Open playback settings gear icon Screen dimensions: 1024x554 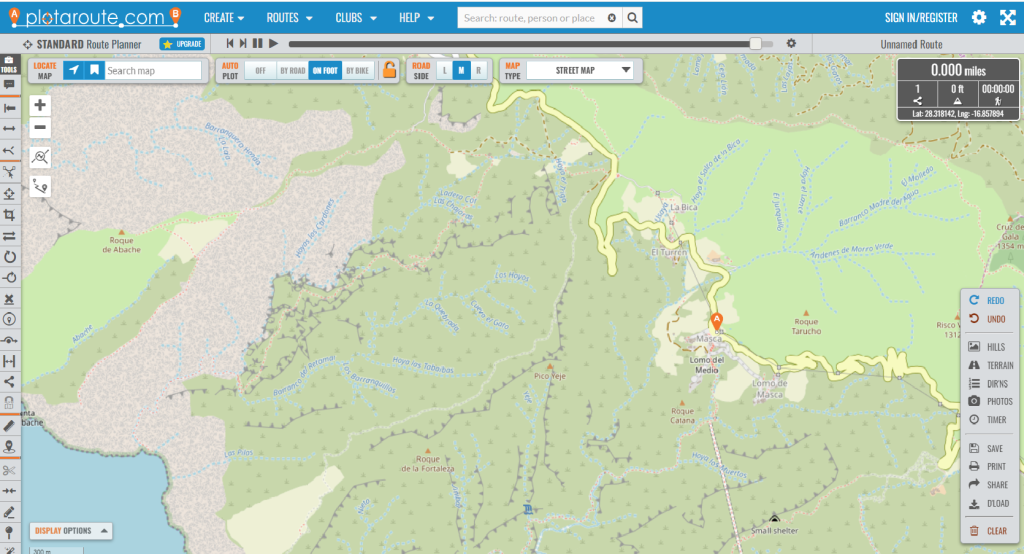coord(791,44)
